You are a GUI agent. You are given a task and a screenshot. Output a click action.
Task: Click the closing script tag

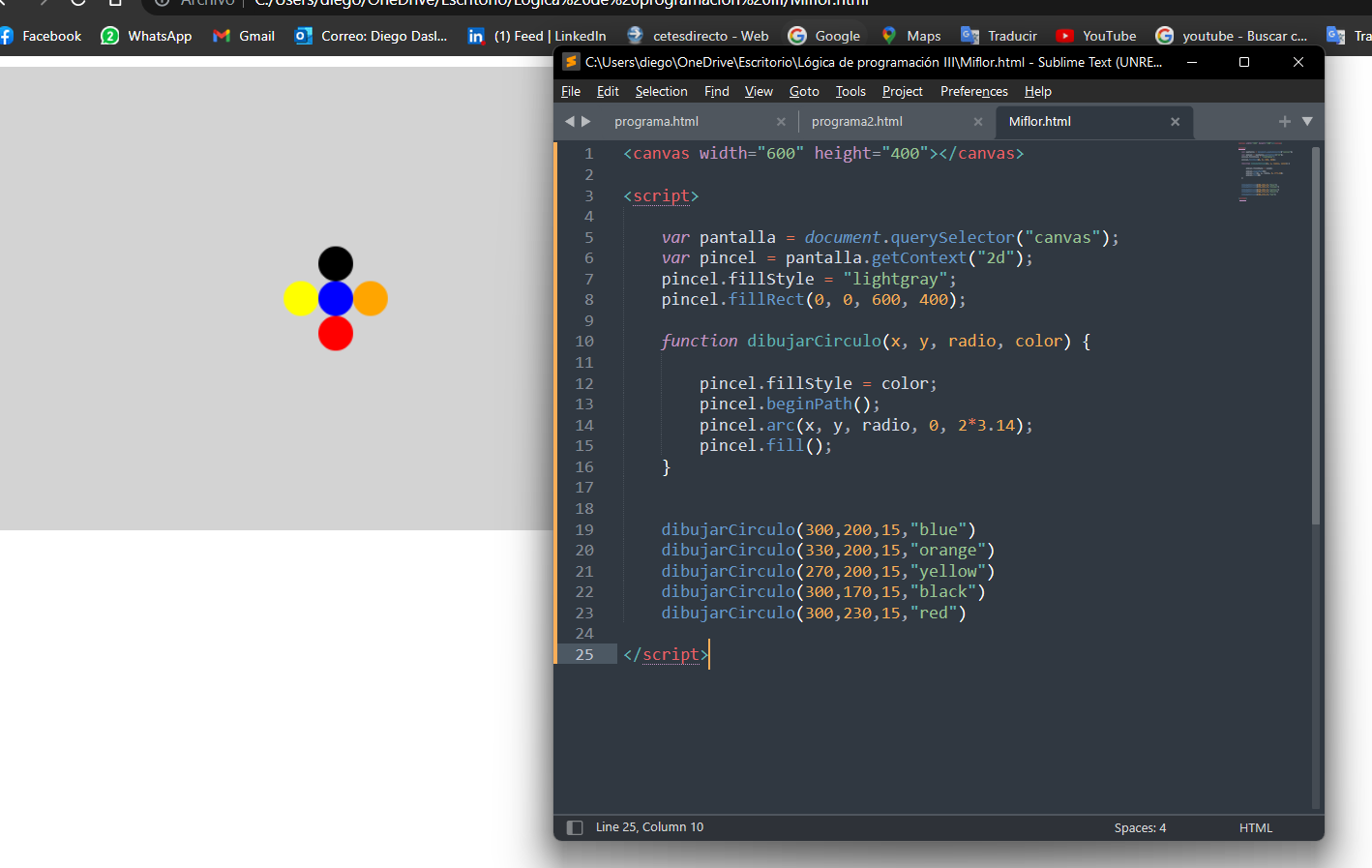tap(667, 655)
